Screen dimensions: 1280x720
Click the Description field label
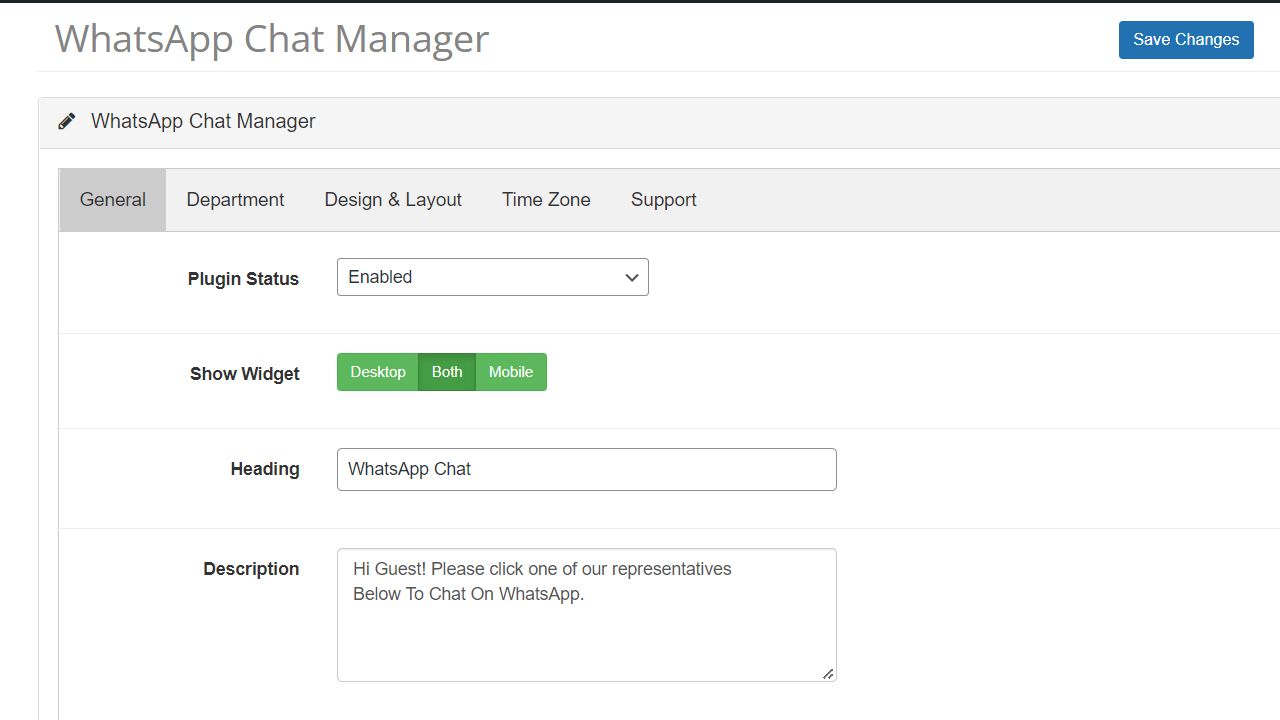tap(251, 569)
